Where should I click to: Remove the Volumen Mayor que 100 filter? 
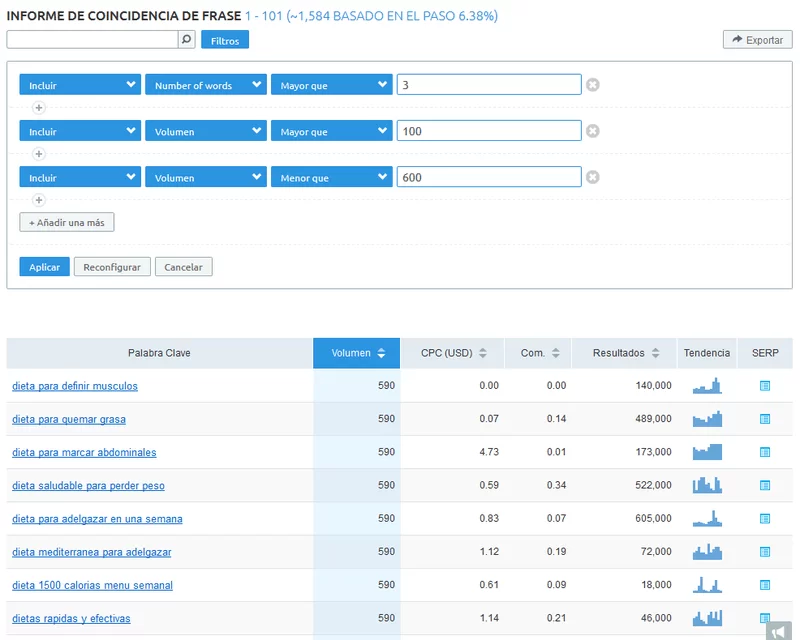click(592, 131)
